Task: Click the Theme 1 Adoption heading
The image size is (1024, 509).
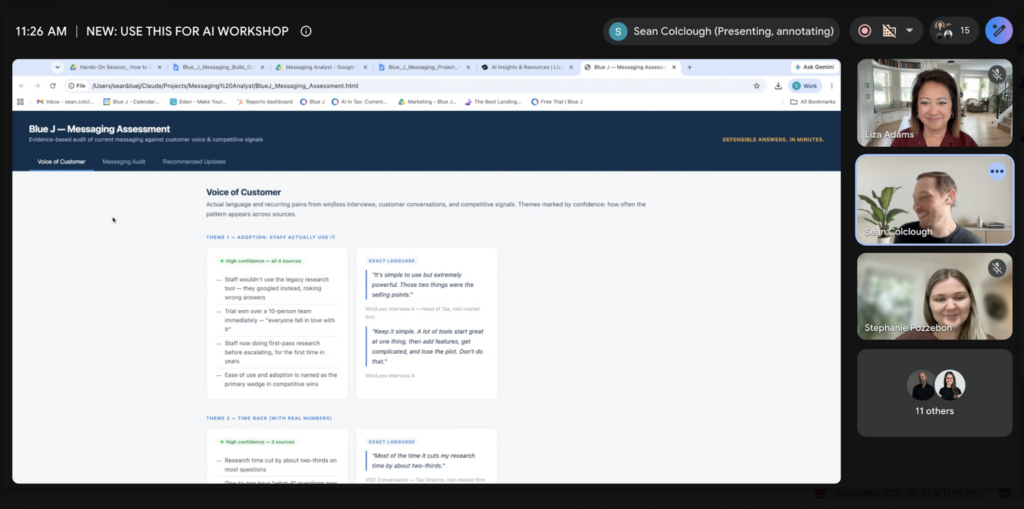Action: 270,237
